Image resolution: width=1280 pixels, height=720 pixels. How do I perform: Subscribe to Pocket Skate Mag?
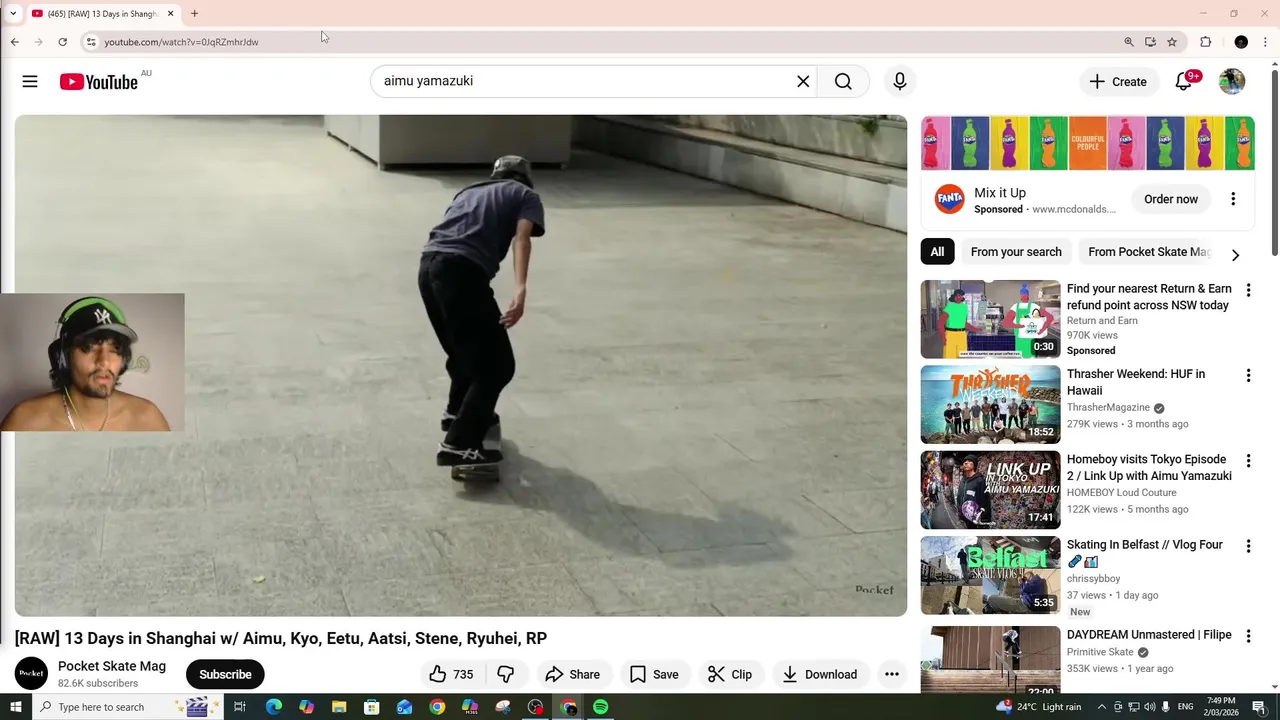pos(225,674)
